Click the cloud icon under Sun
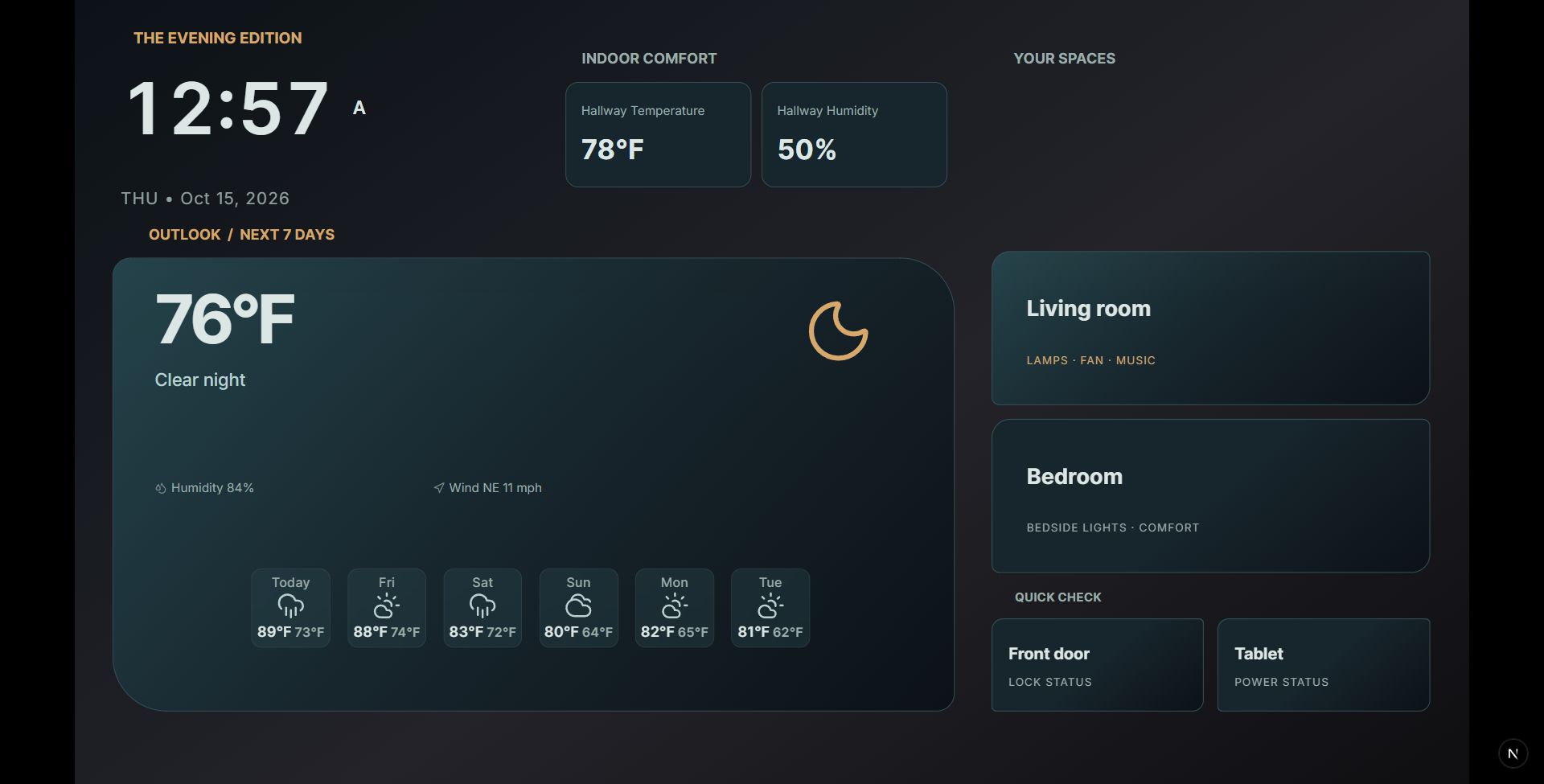This screenshot has height=784, width=1544. [578, 606]
